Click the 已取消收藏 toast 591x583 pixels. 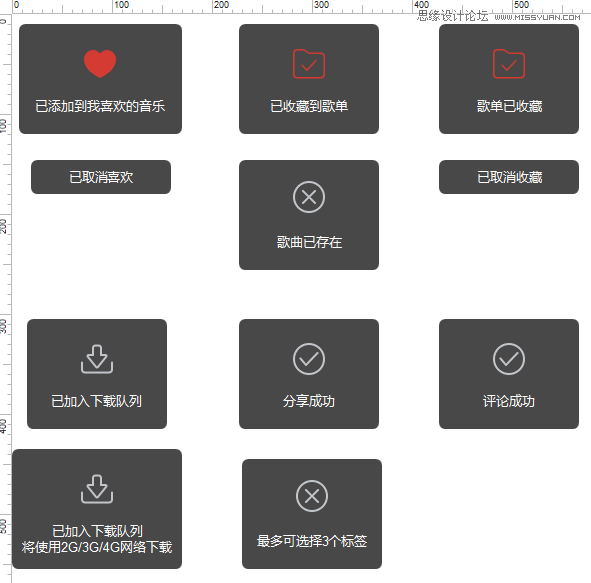(x=509, y=177)
